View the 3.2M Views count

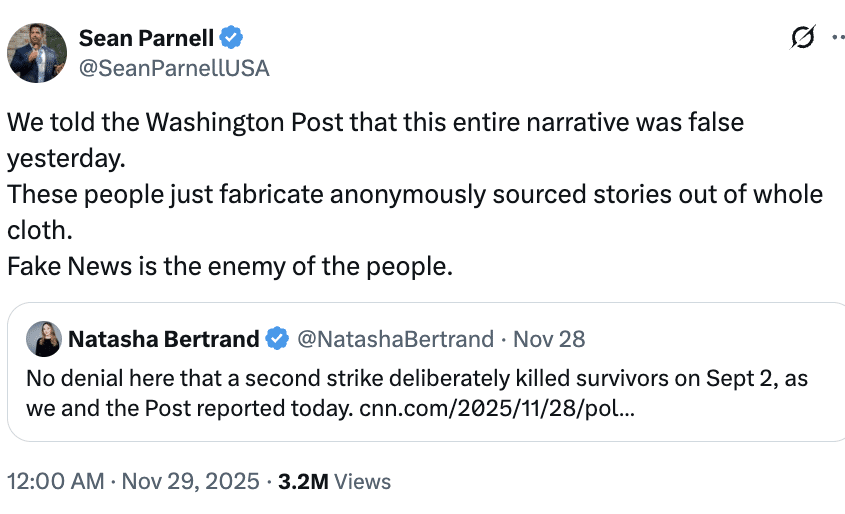334,481
